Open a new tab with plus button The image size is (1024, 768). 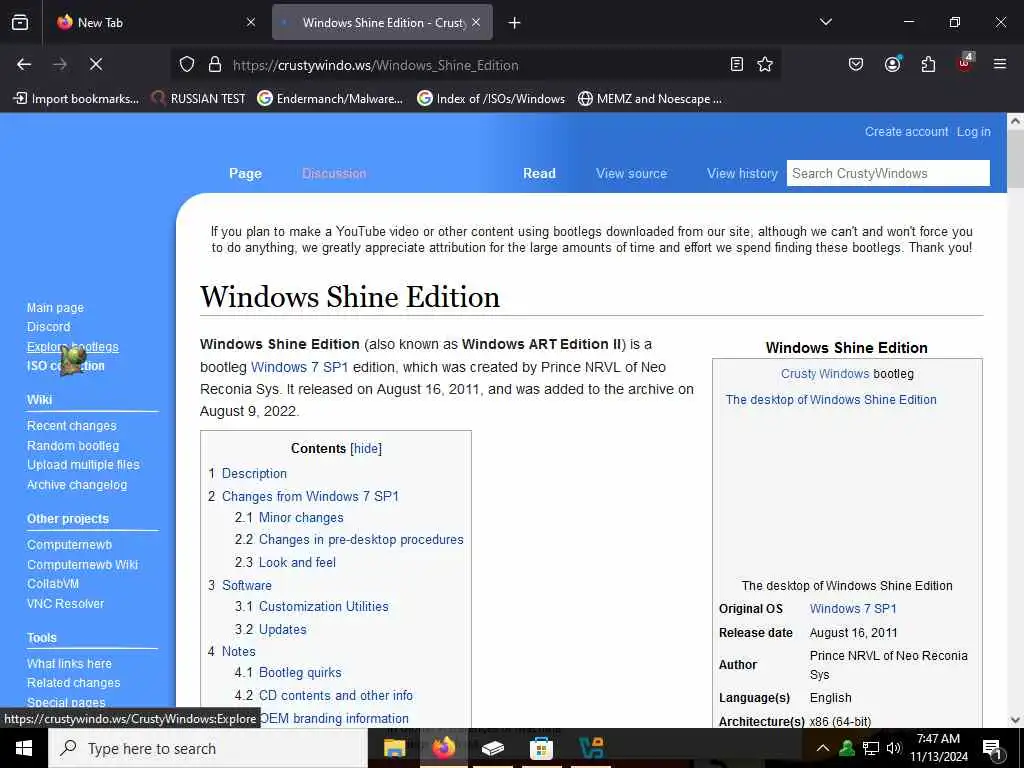click(x=515, y=23)
